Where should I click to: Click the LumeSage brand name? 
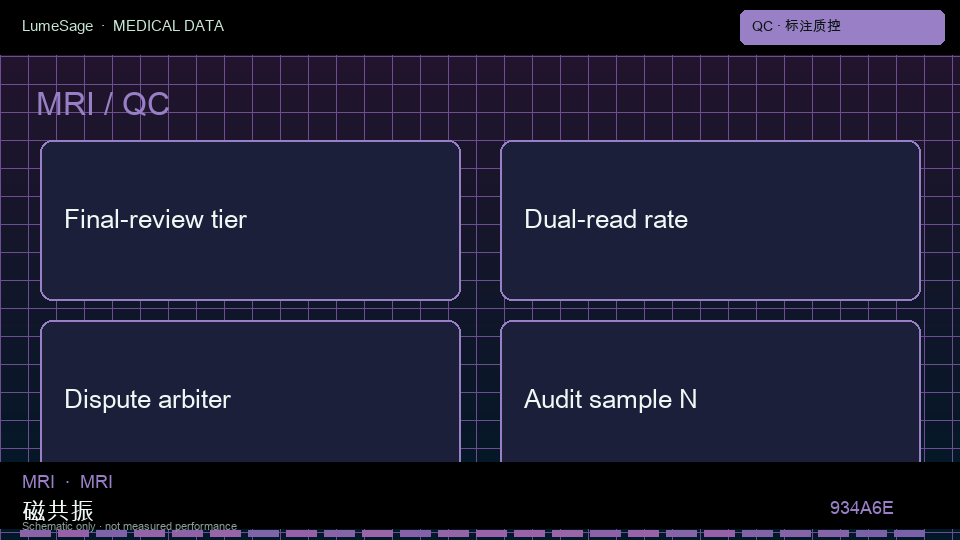(58, 26)
